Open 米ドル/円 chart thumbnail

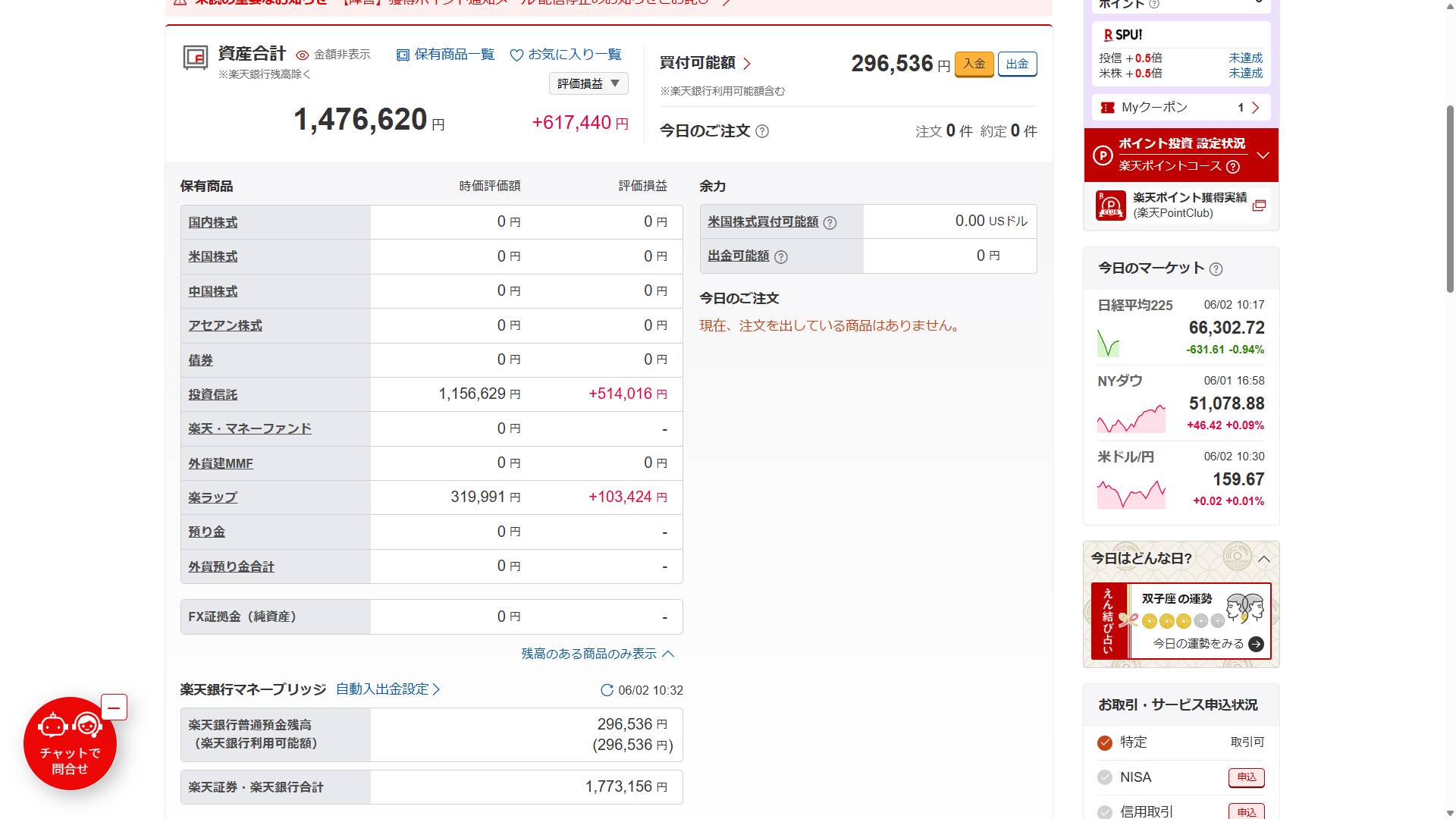(1131, 494)
